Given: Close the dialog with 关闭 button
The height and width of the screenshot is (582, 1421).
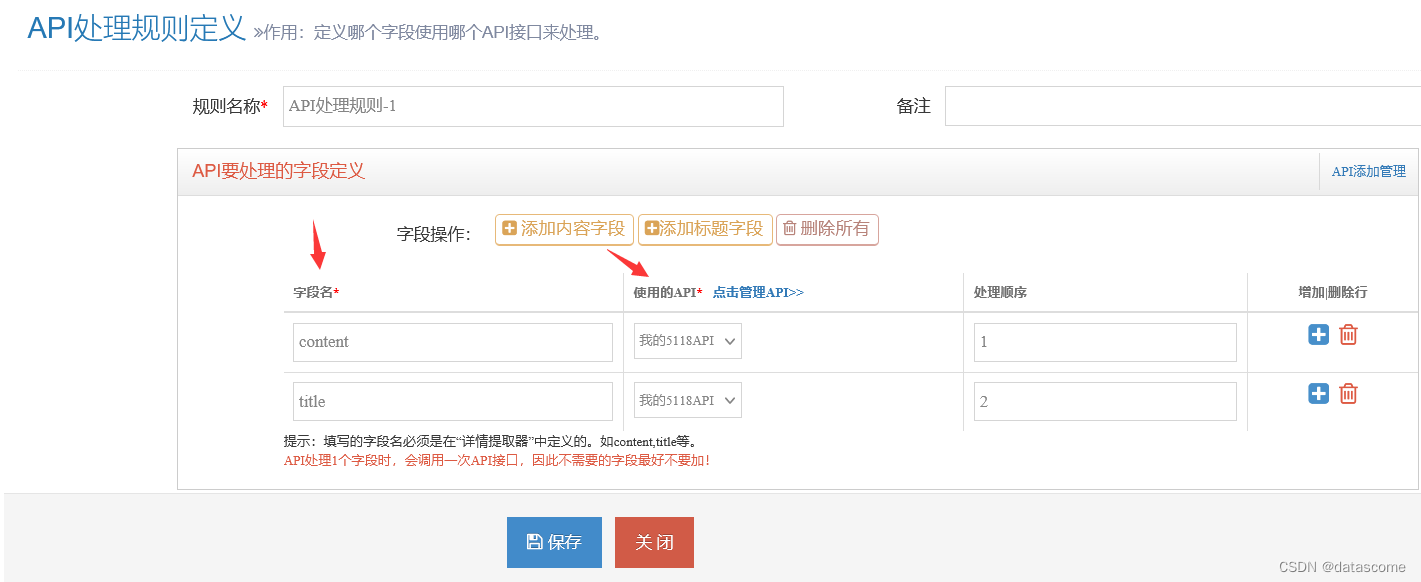Looking at the screenshot, I should click(654, 542).
